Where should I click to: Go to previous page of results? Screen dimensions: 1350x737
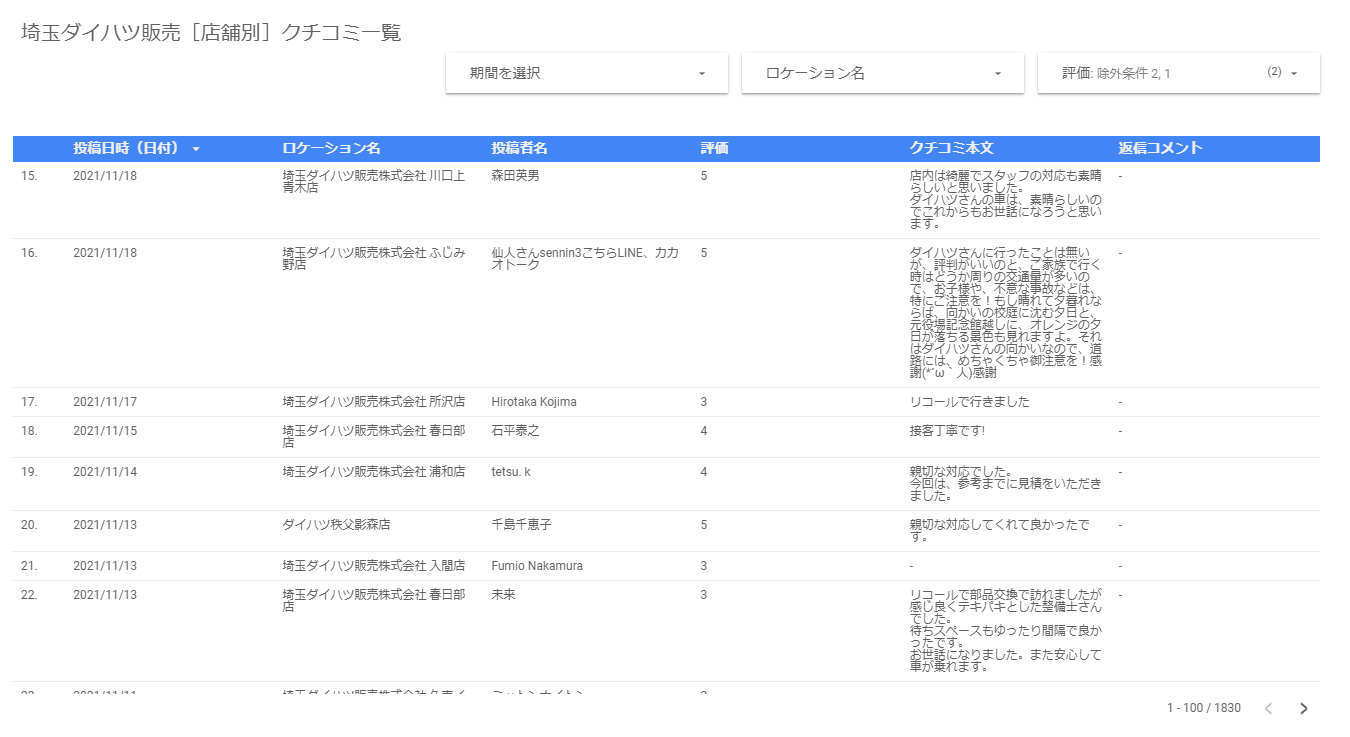click(x=1269, y=708)
